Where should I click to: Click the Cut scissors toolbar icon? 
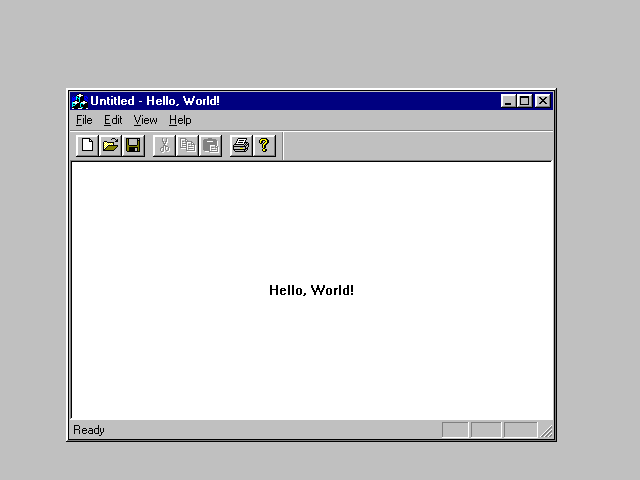(x=164, y=146)
